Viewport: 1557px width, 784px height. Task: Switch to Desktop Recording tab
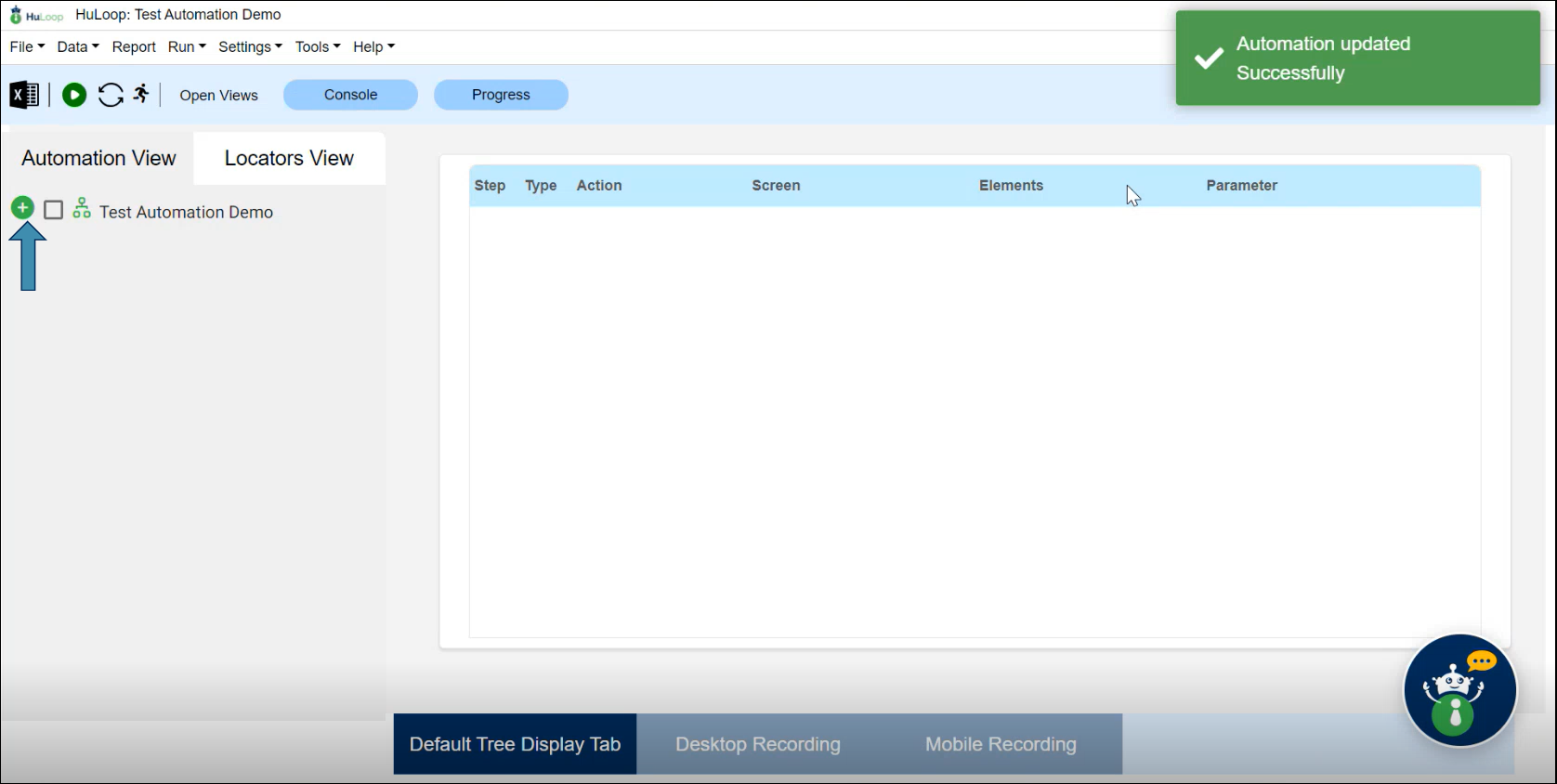tap(757, 744)
